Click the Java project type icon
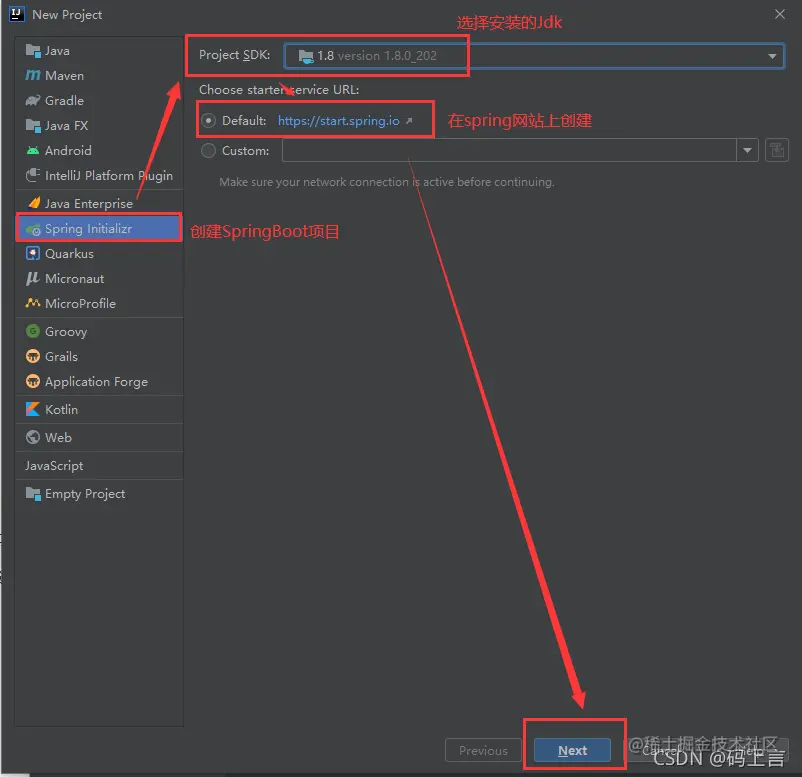The height and width of the screenshot is (777, 802). tap(33, 51)
